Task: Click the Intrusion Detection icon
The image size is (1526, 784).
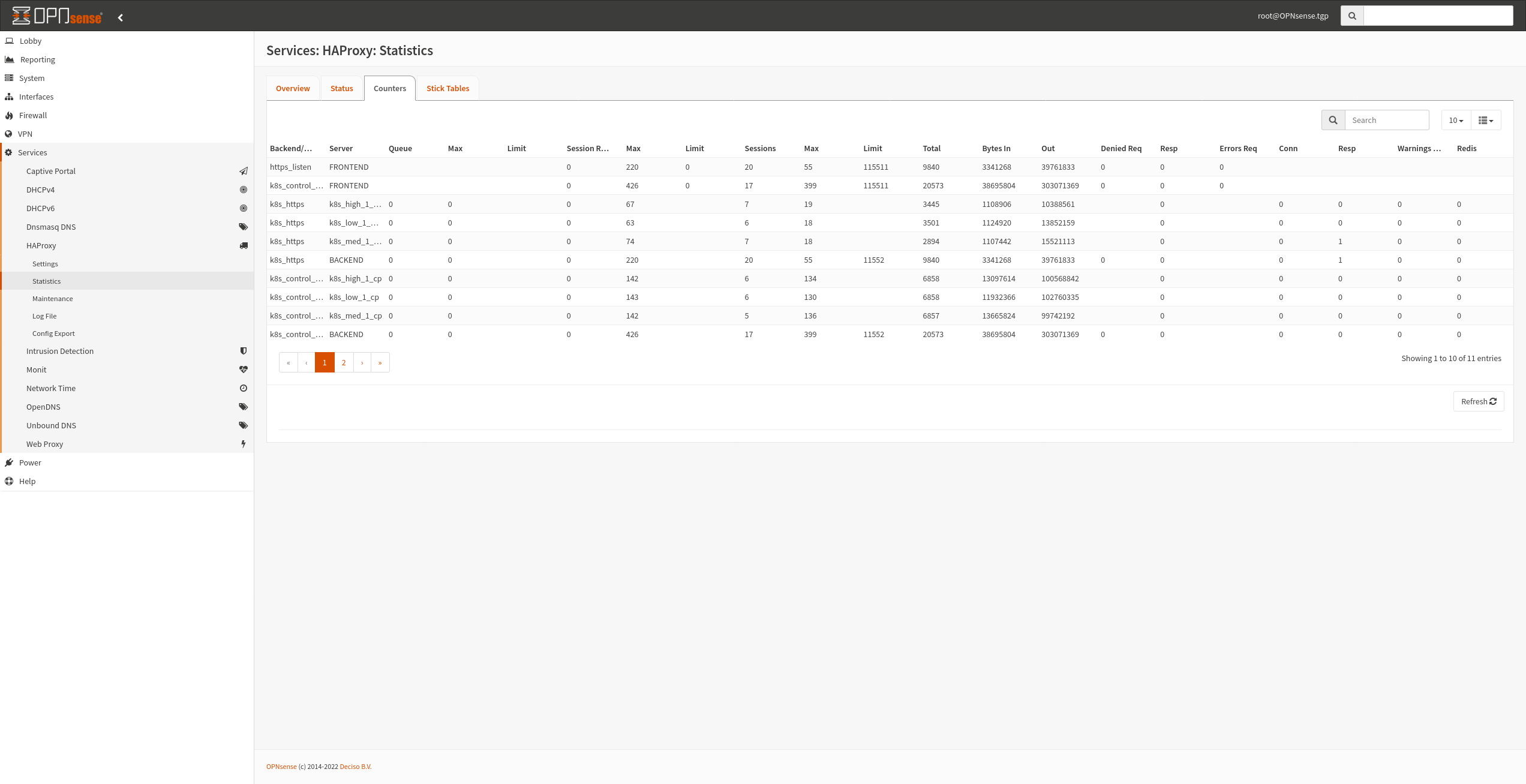Action: pos(243,351)
